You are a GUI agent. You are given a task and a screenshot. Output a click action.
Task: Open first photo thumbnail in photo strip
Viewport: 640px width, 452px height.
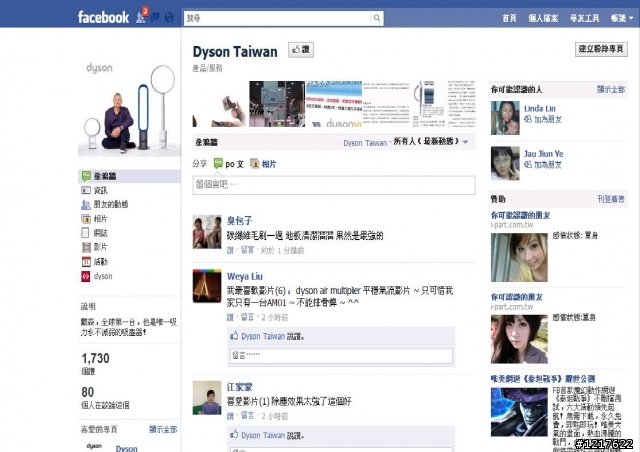tap(220, 104)
